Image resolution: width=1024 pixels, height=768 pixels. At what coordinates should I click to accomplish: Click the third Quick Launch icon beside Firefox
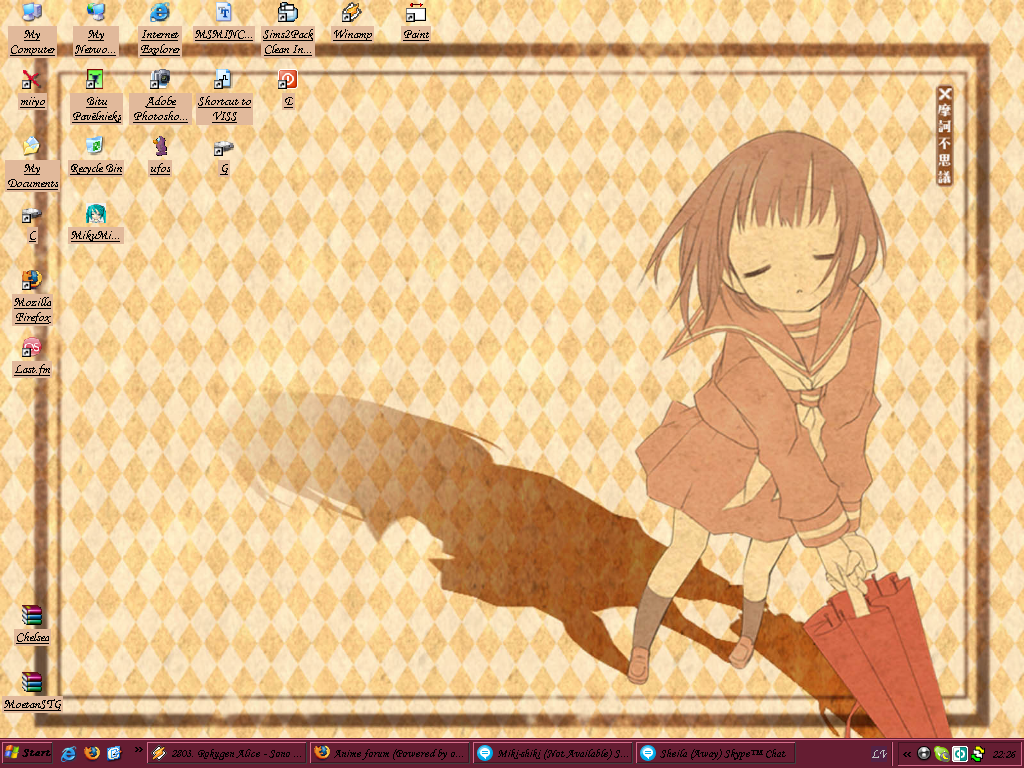(114, 753)
